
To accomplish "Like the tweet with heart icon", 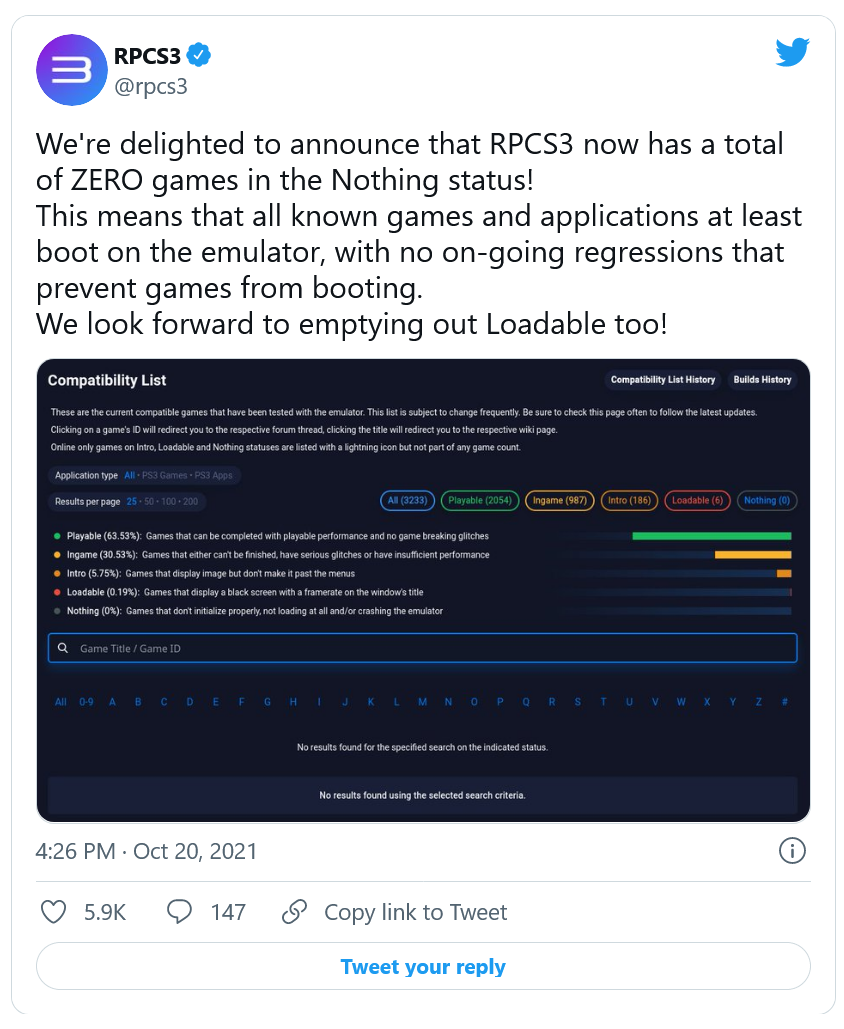I will [x=53, y=912].
